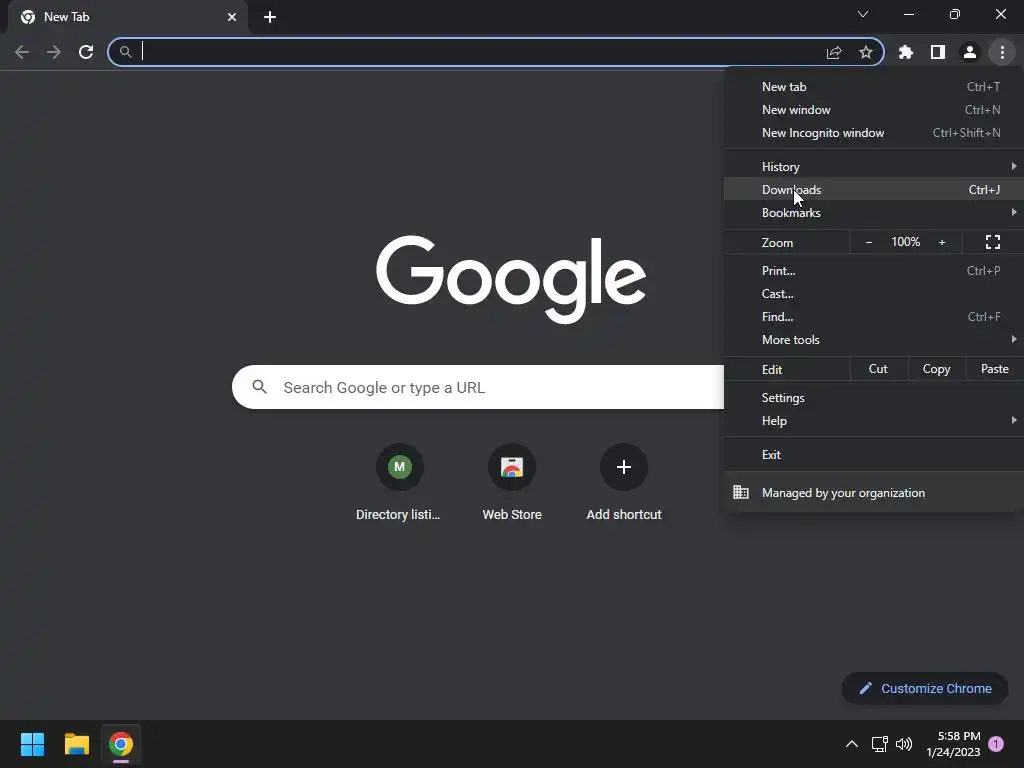Viewport: 1024px width, 768px height.
Task: Expand the History submenu
Action: [874, 167]
